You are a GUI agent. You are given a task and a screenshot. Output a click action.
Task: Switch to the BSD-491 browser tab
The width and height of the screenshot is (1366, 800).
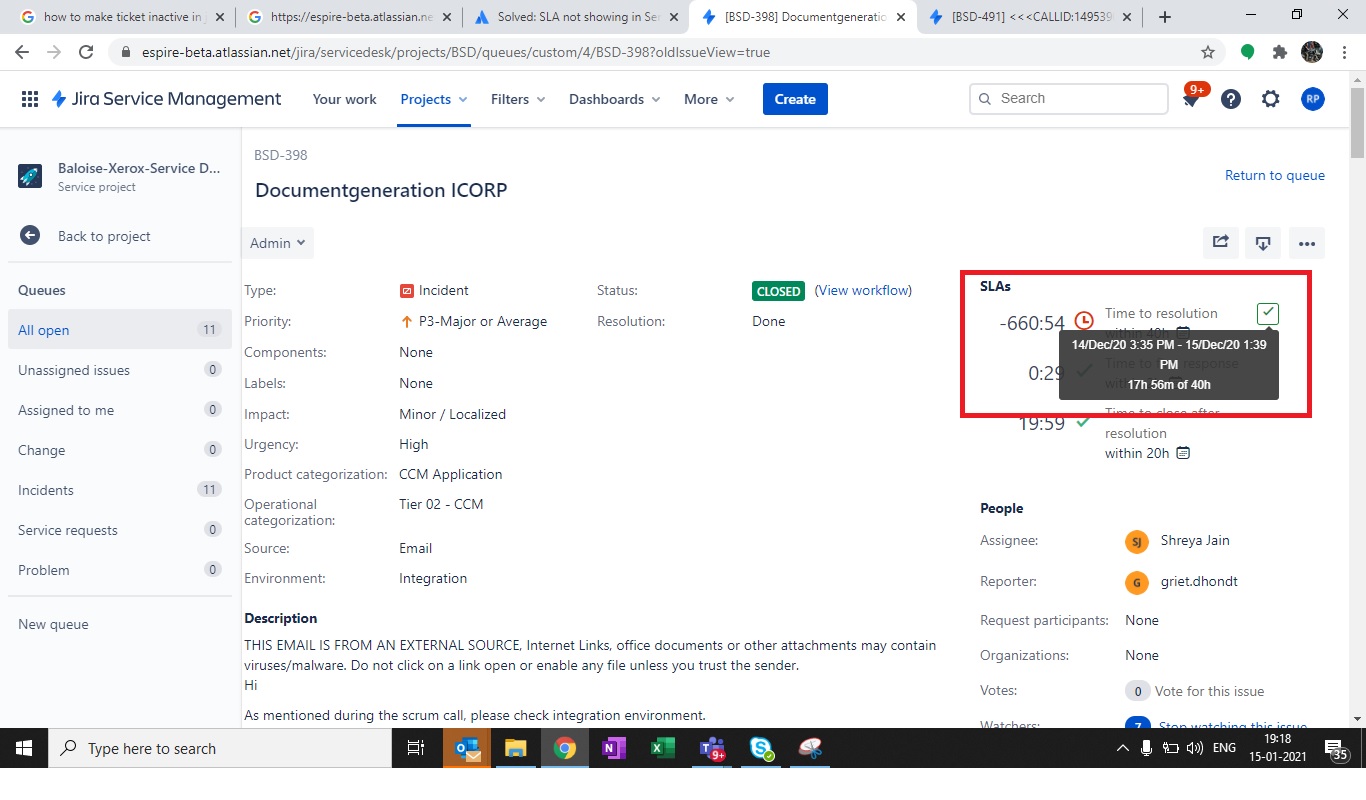[x=1031, y=17]
